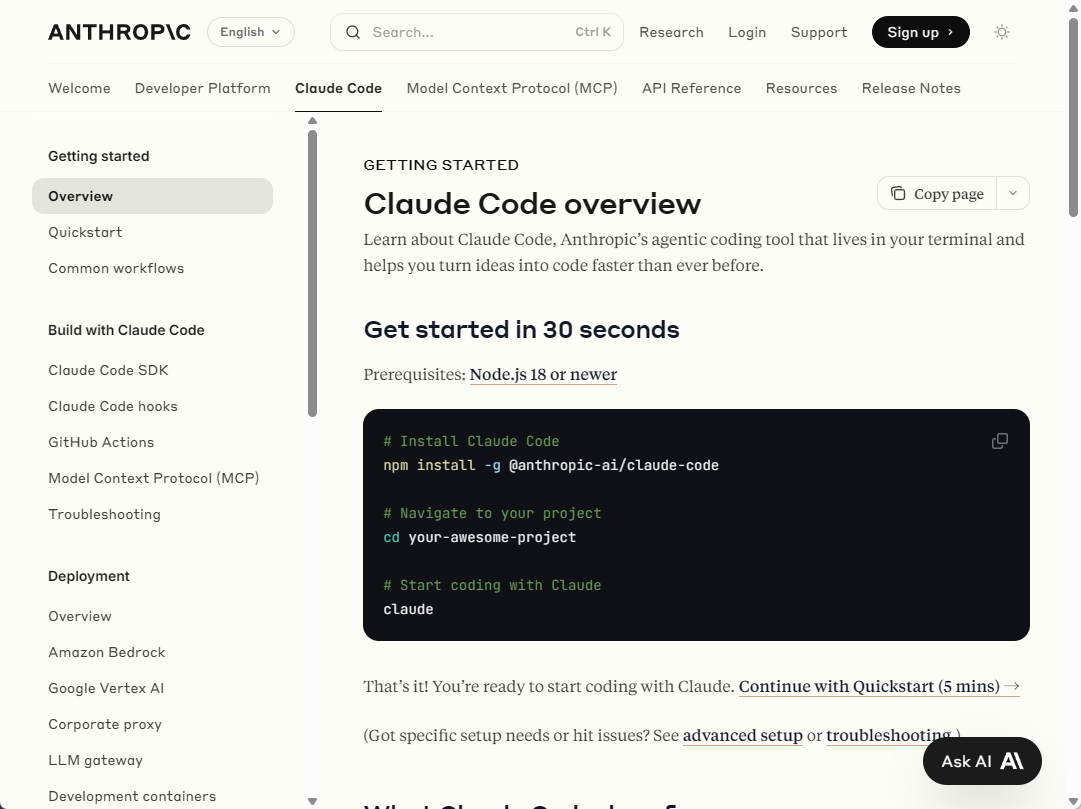Open the Model Context Protocol (MCP) tab

512,88
